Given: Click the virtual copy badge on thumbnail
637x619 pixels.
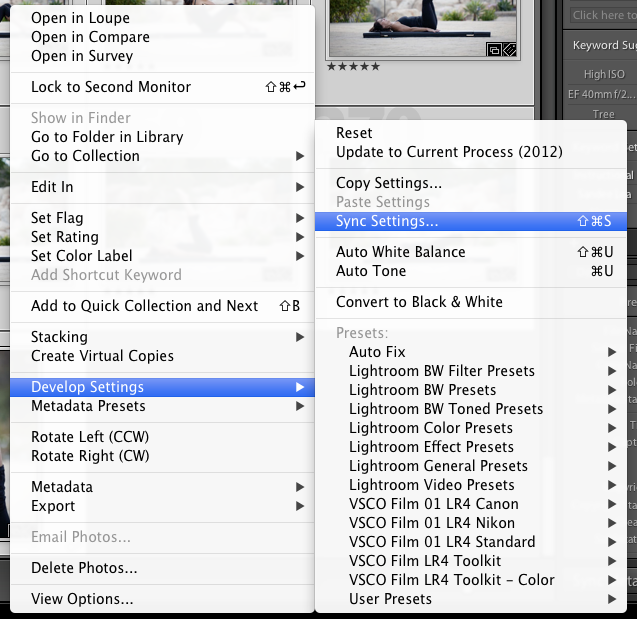Looking at the screenshot, I should [494, 49].
